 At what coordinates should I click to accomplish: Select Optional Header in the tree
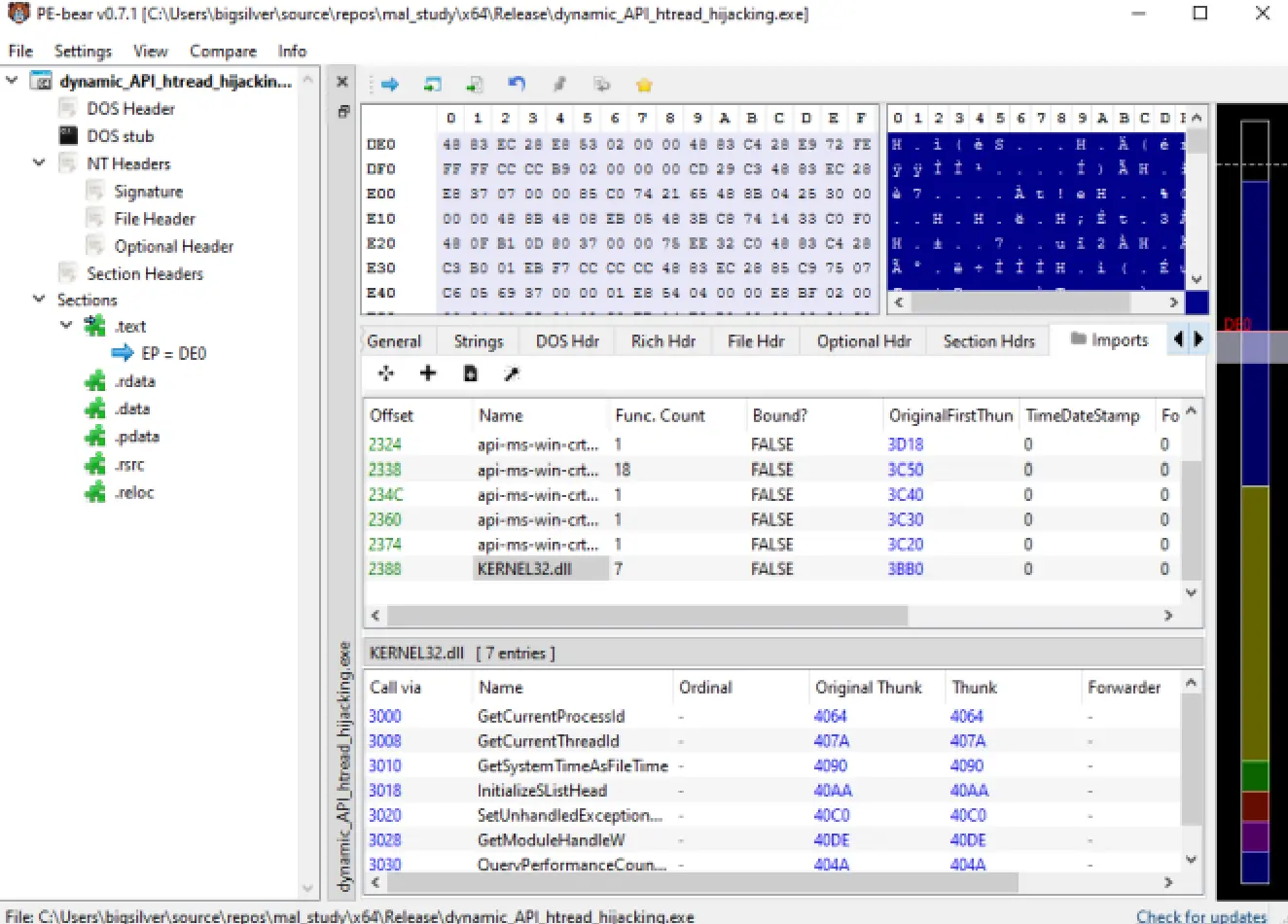(173, 246)
